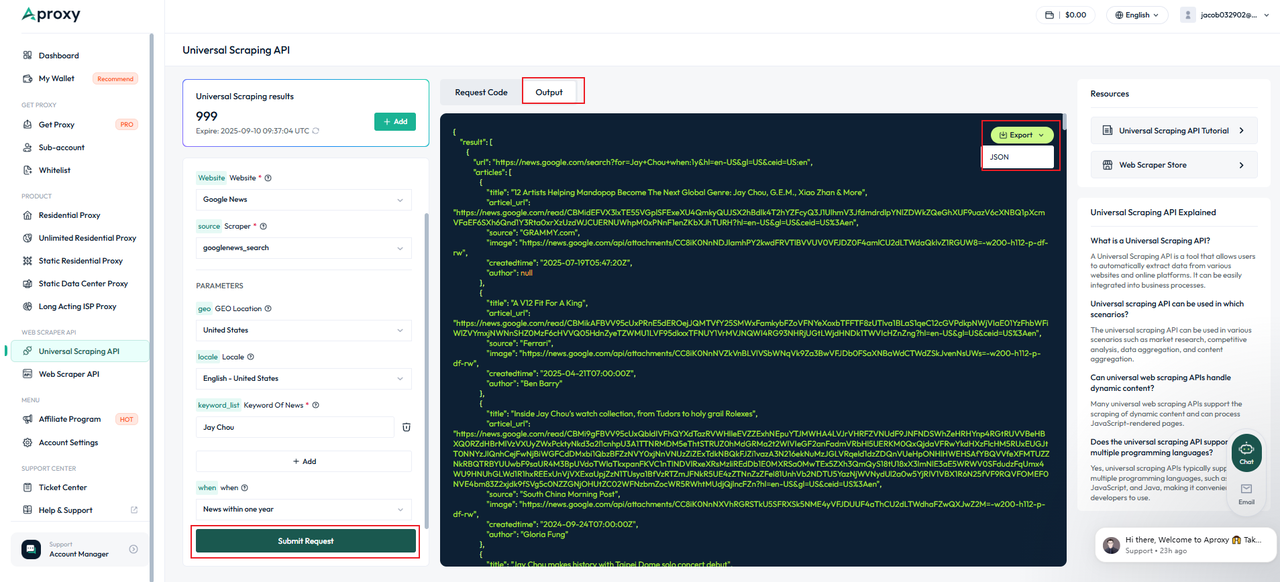The height and width of the screenshot is (582, 1280).
Task: Open Long Acting ISP Proxy
Action: point(77,307)
